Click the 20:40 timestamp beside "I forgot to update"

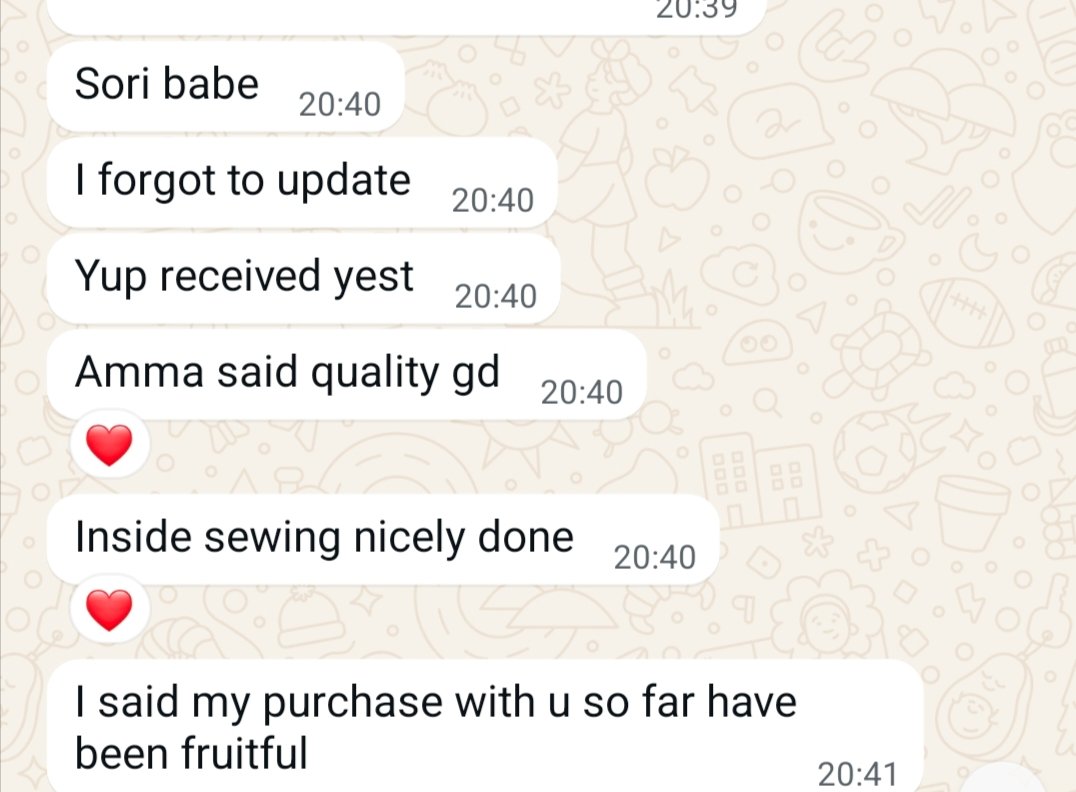[493, 201]
